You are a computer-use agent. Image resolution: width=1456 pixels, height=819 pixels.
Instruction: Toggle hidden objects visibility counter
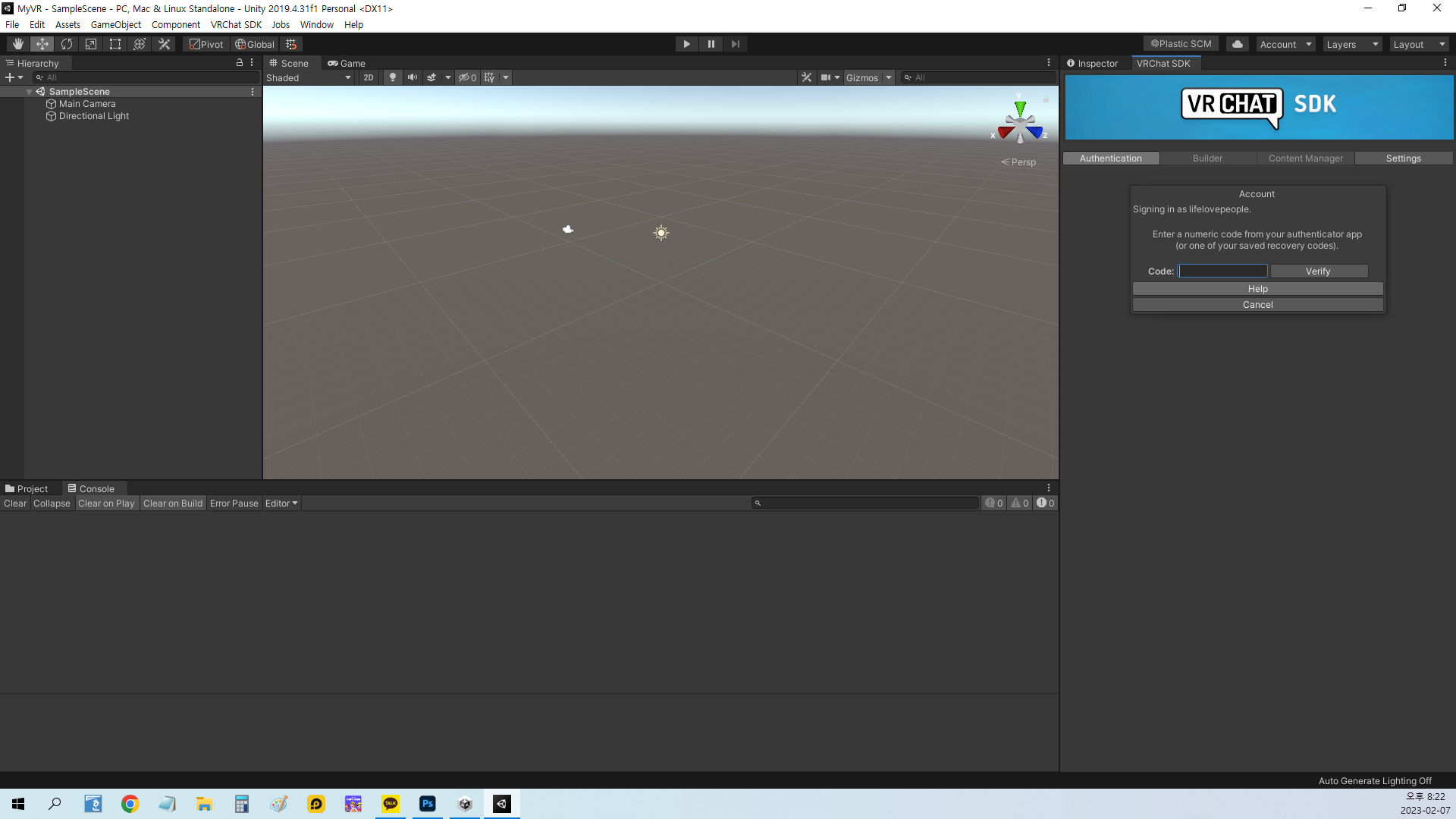tap(467, 77)
